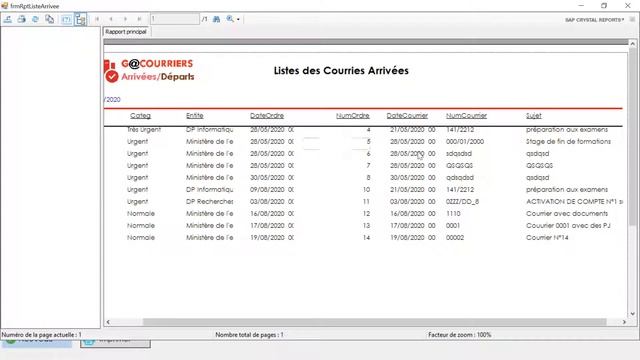Toggle the group tree panel button
Screen dimensions: 640x360
pyautogui.click(x=80, y=19)
